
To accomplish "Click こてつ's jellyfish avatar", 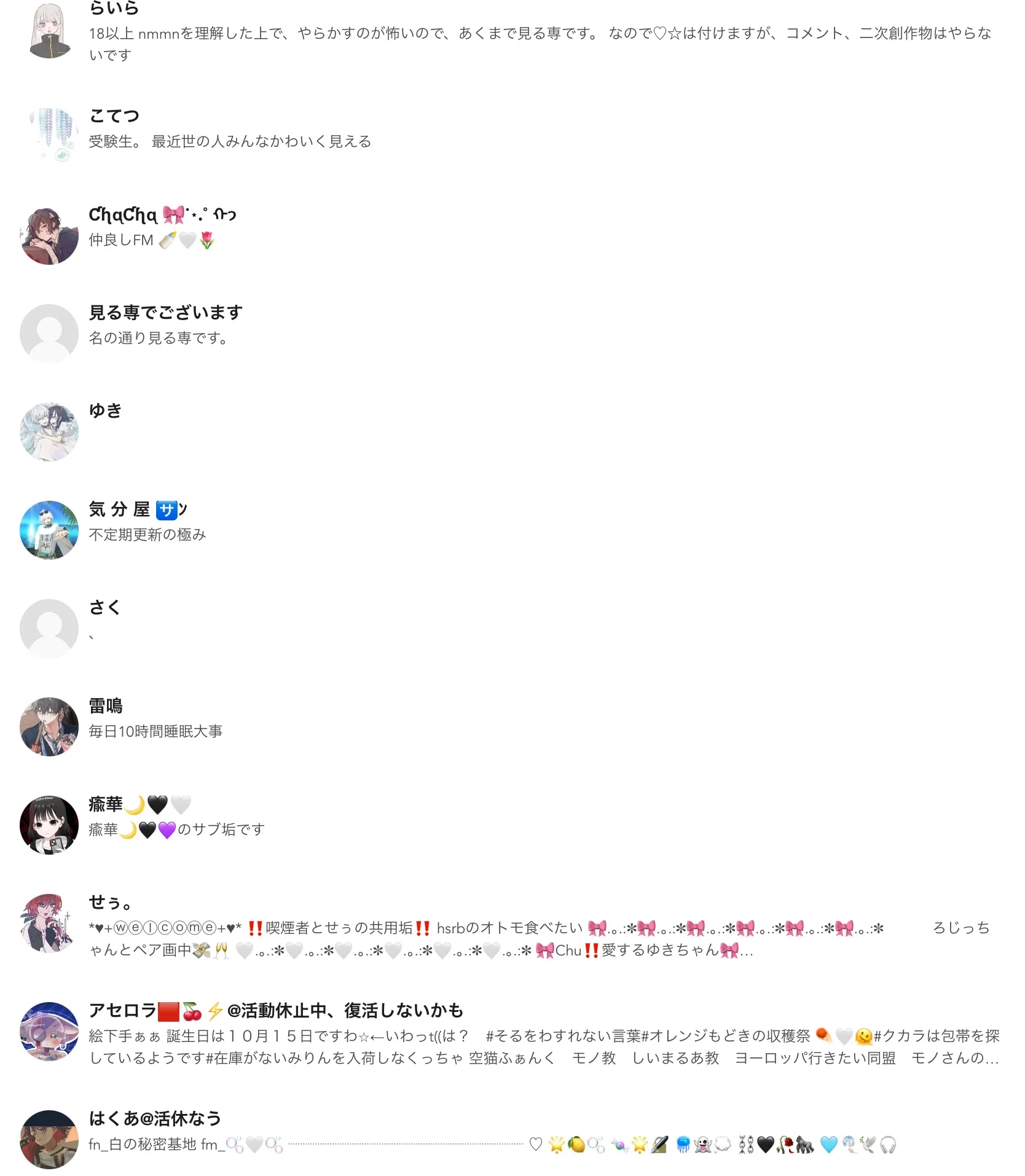I will coord(49,136).
